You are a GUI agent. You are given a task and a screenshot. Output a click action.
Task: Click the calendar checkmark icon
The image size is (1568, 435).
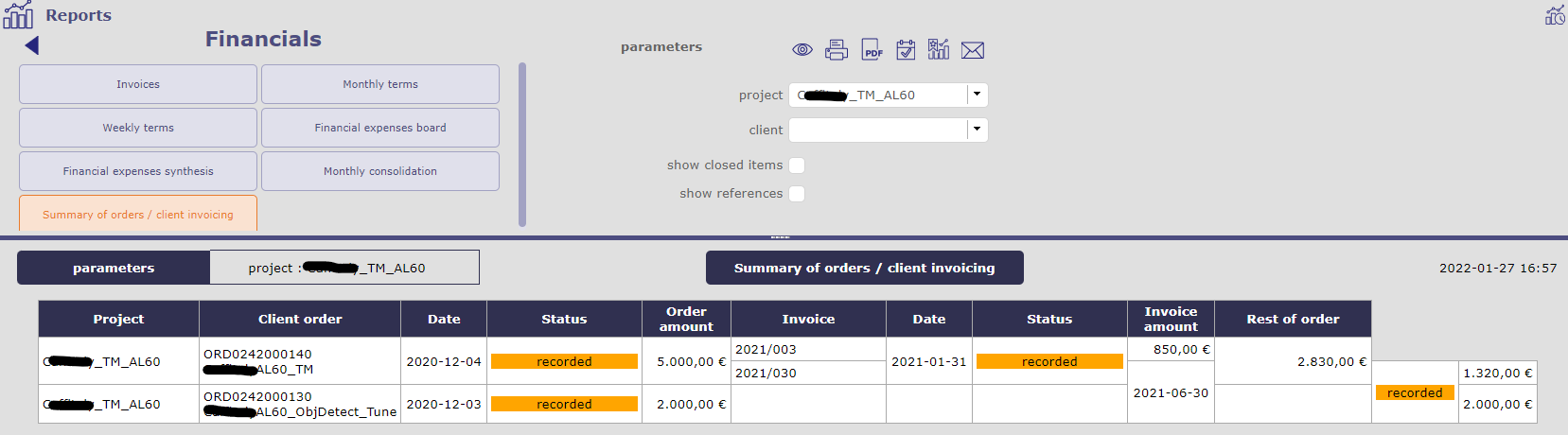tap(906, 50)
